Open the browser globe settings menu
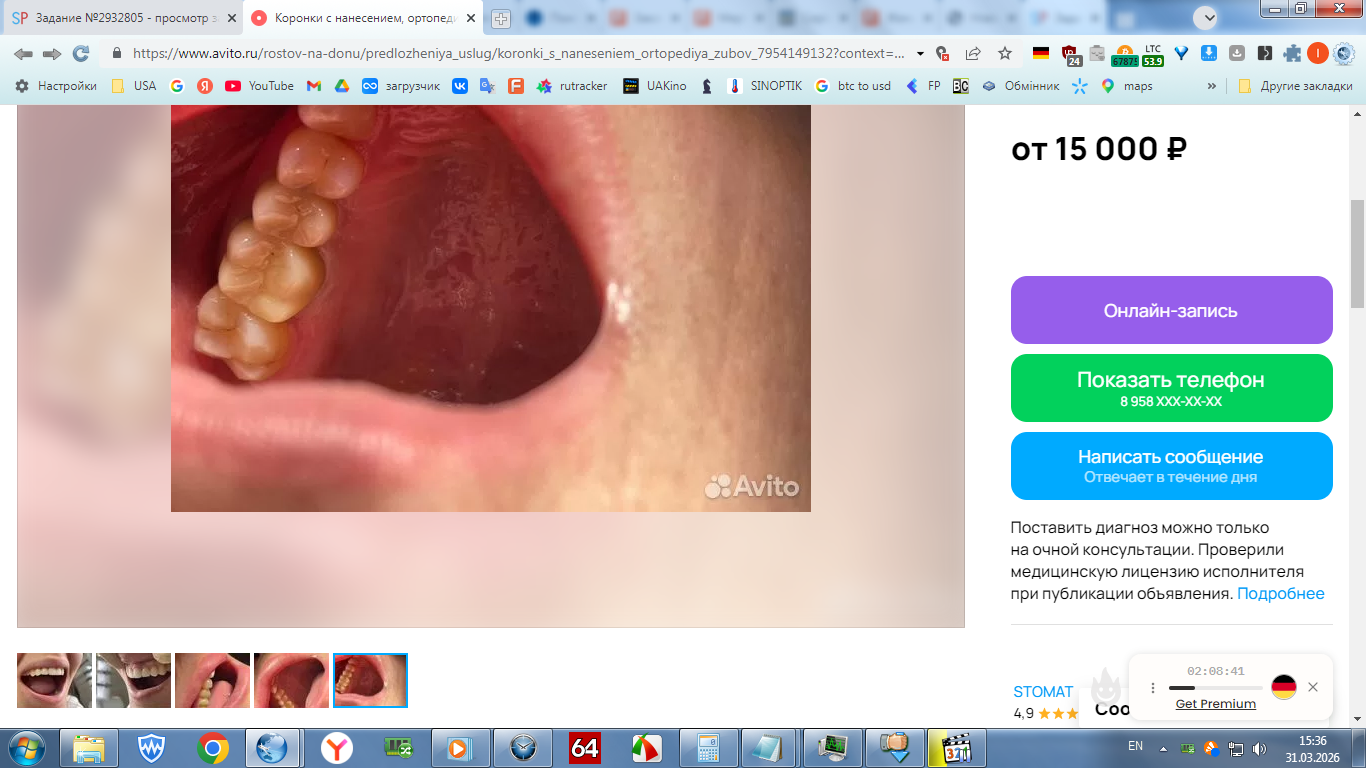This screenshot has width=1366, height=768. [x=1344, y=53]
